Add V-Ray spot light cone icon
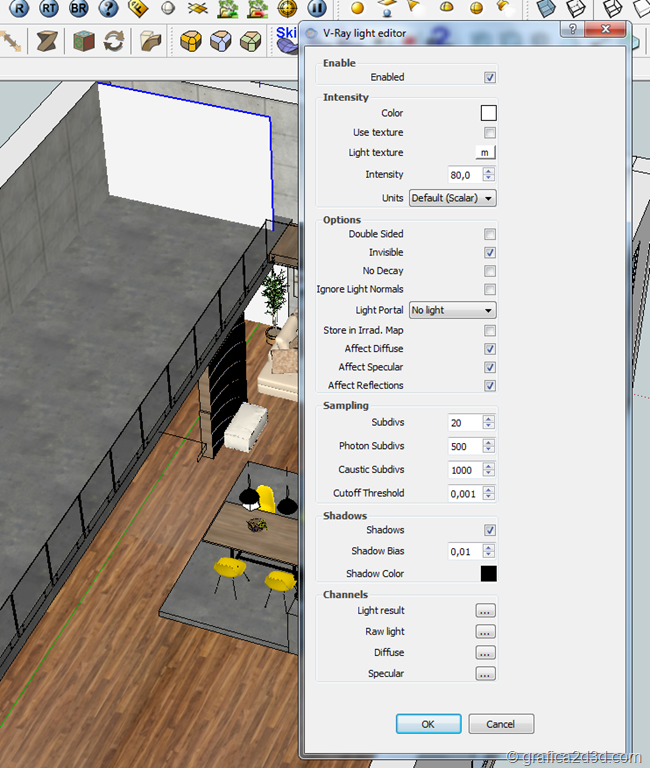This screenshot has width=650, height=768. [x=414, y=6]
